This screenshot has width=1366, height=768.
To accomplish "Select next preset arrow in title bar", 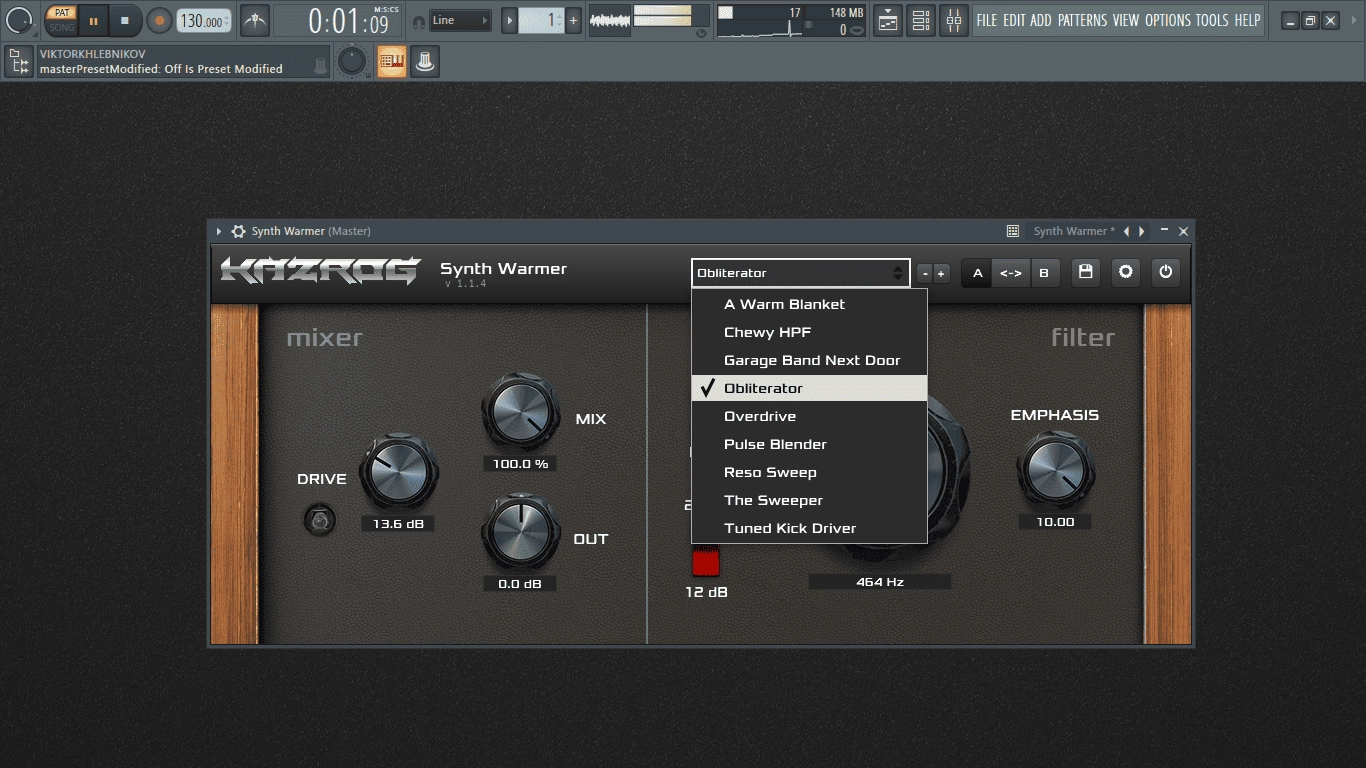I will 1142,231.
